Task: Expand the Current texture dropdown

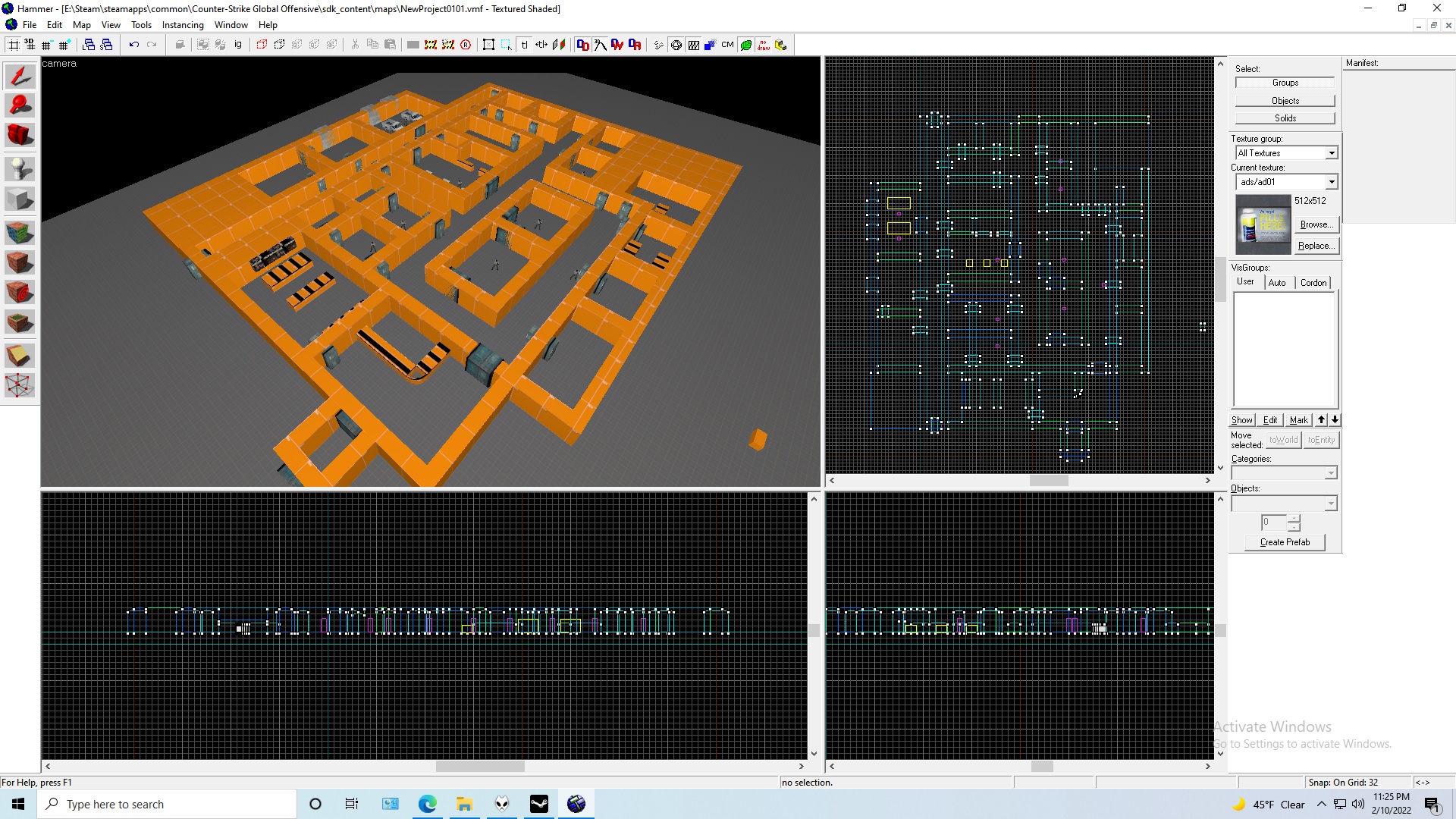Action: 1331,182
